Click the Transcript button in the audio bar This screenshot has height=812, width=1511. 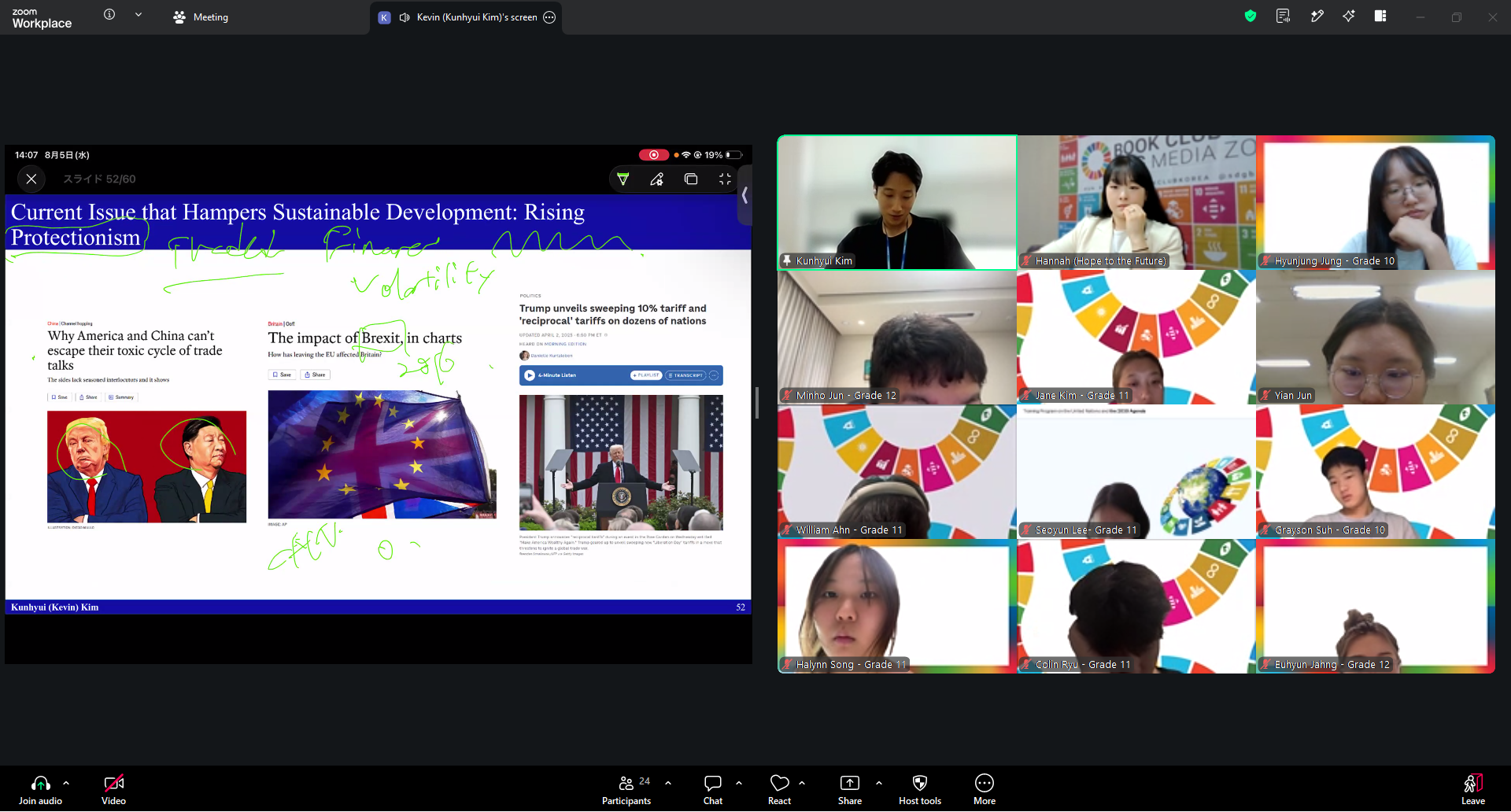coord(685,375)
